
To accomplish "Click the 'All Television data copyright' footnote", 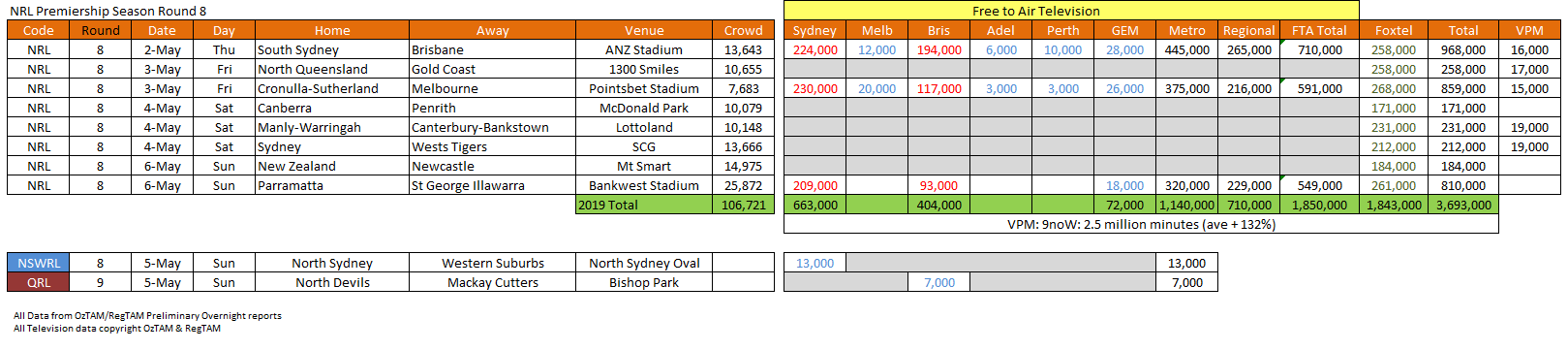I will pyautogui.click(x=117, y=328).
